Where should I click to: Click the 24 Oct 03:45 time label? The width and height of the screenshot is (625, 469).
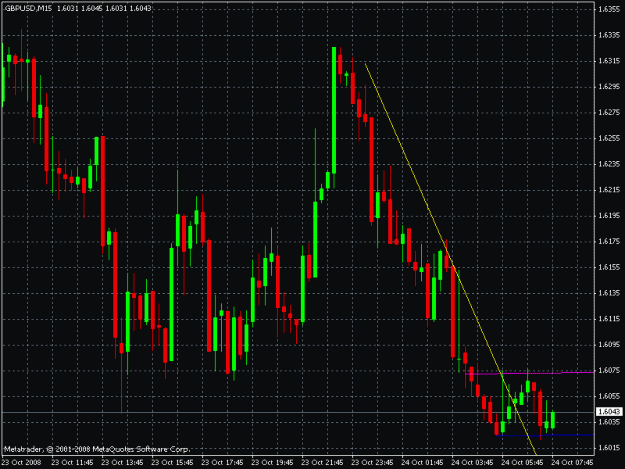pos(472,462)
